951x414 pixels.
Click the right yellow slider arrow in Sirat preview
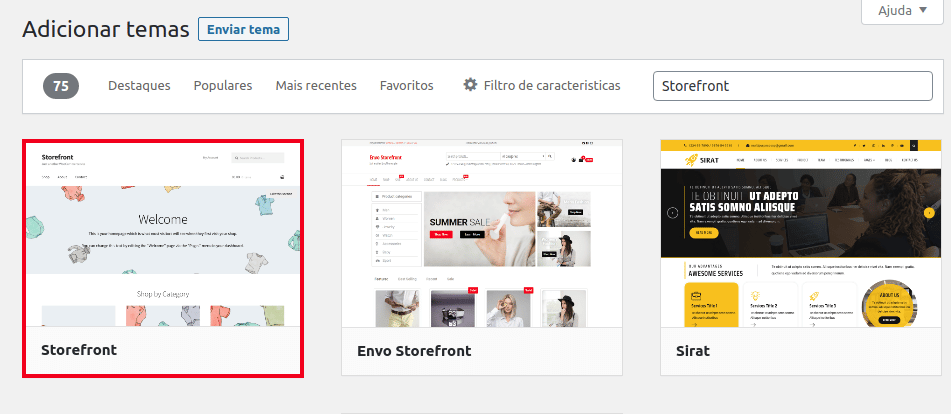(929, 213)
